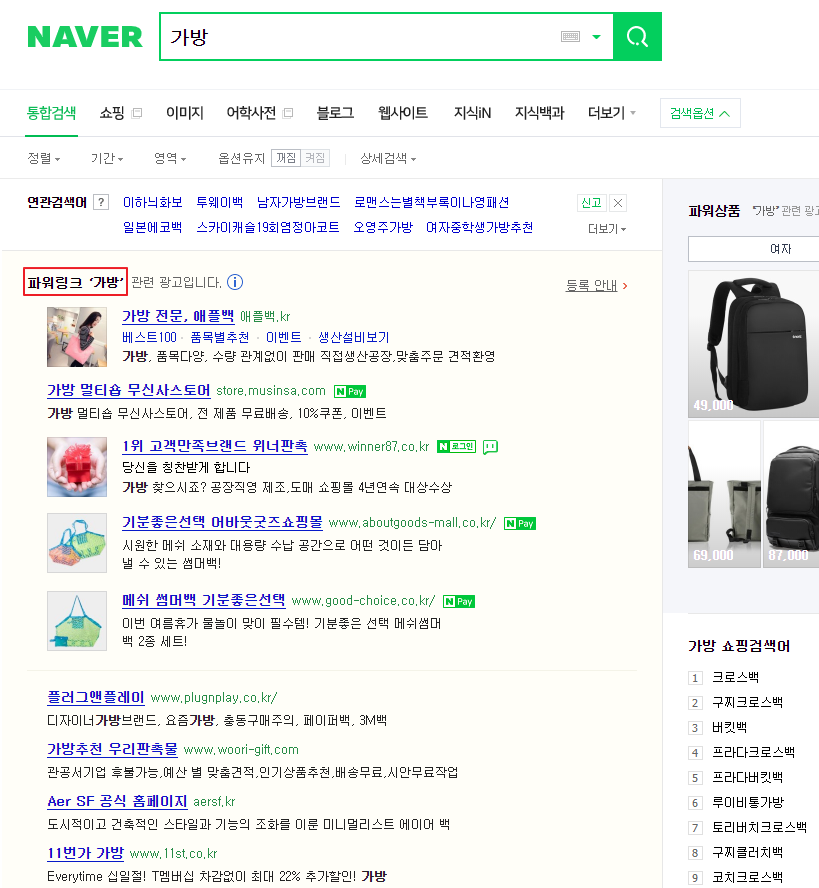The width and height of the screenshot is (819, 888).
Task: Open the new-window icon beside 어학사전 tab
Action: click(288, 113)
